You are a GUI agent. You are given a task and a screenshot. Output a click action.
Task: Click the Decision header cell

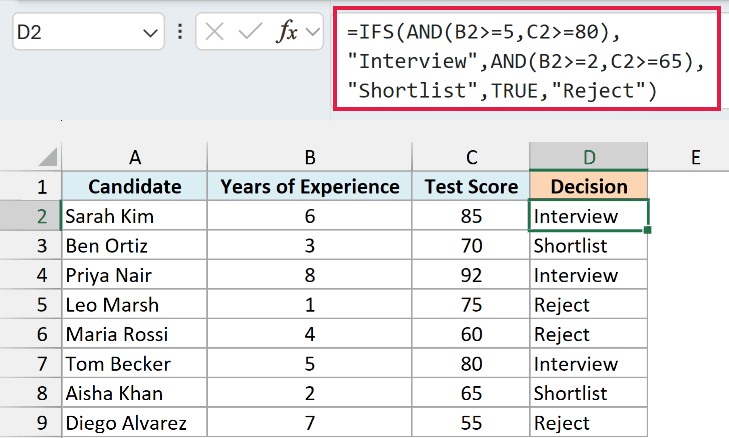[589, 186]
